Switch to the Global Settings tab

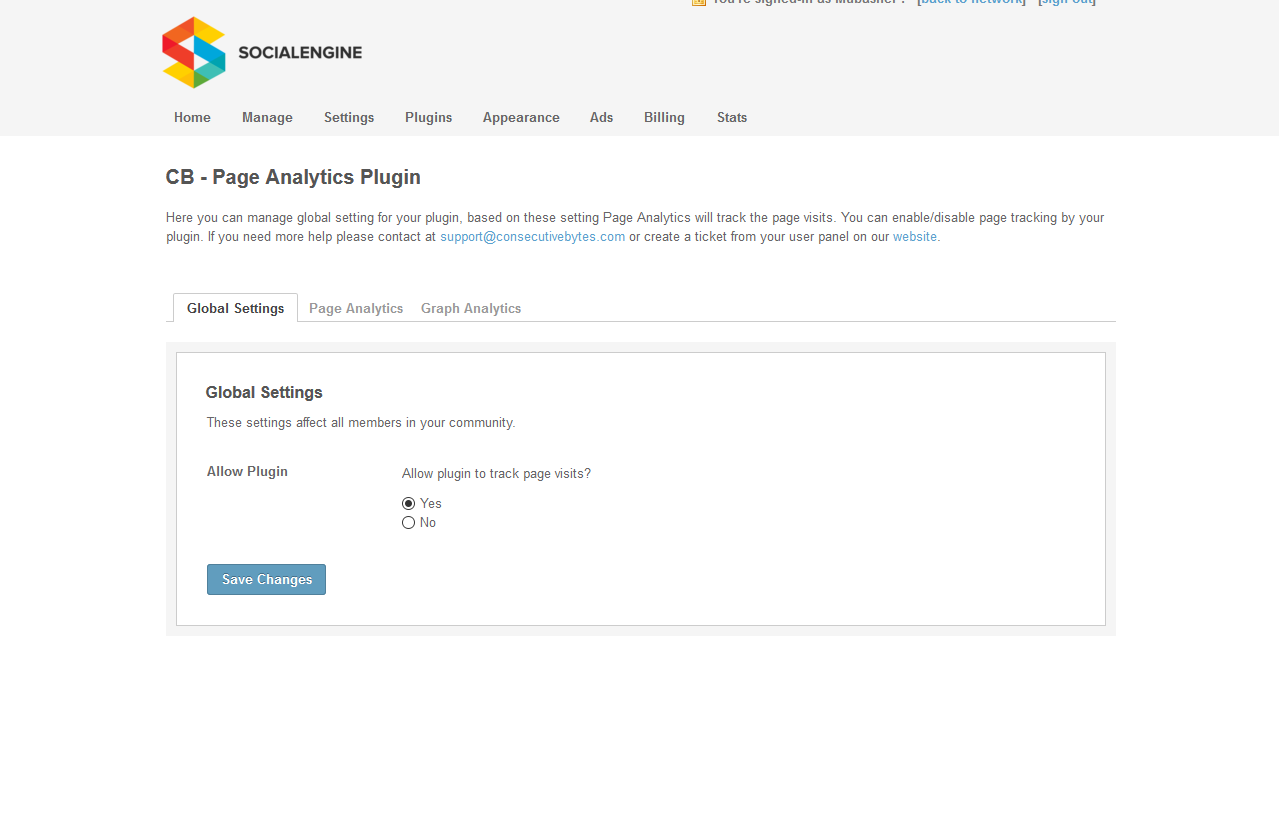[x=235, y=309]
